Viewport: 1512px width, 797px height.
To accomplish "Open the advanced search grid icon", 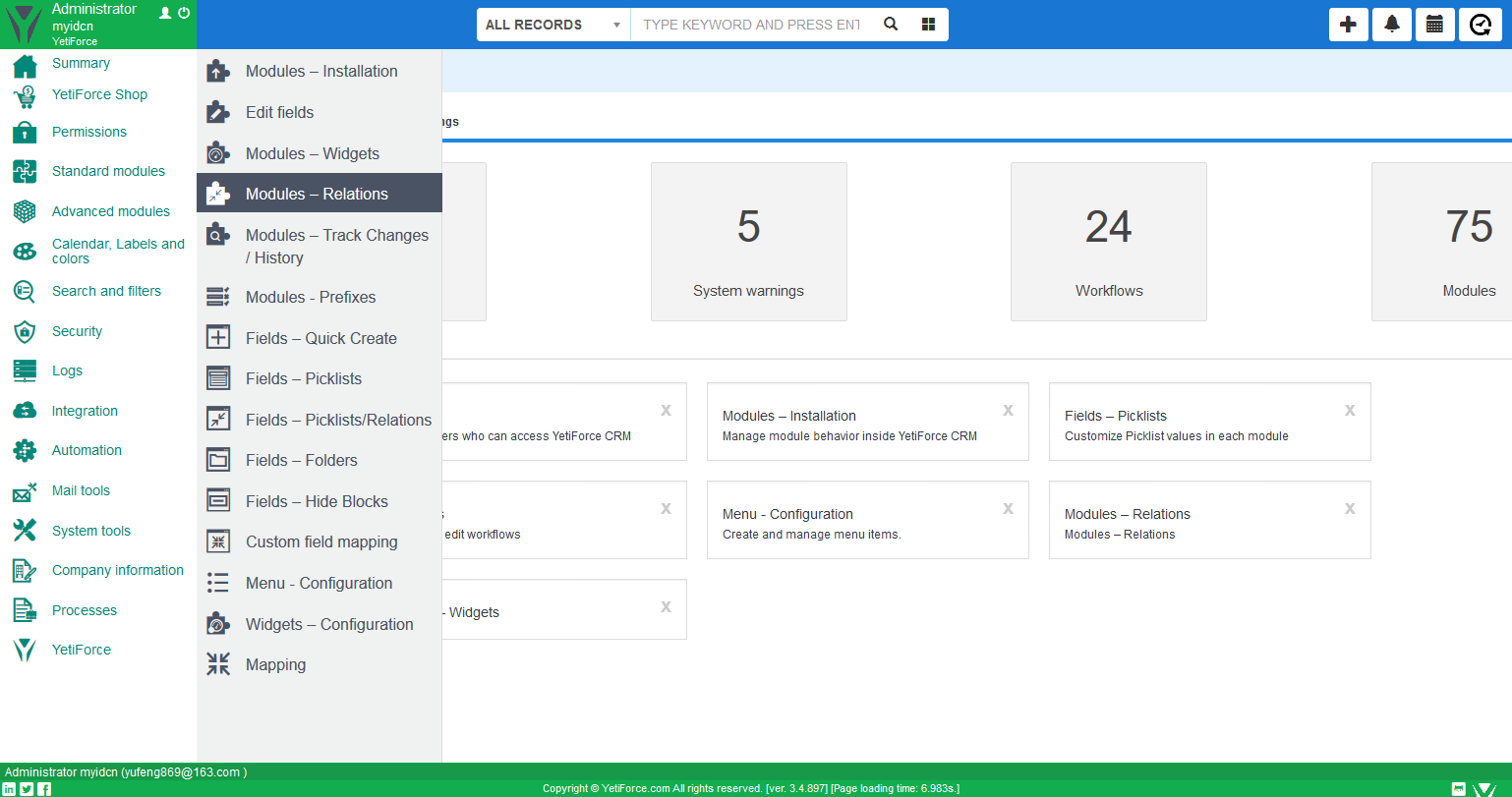I will (x=928, y=25).
